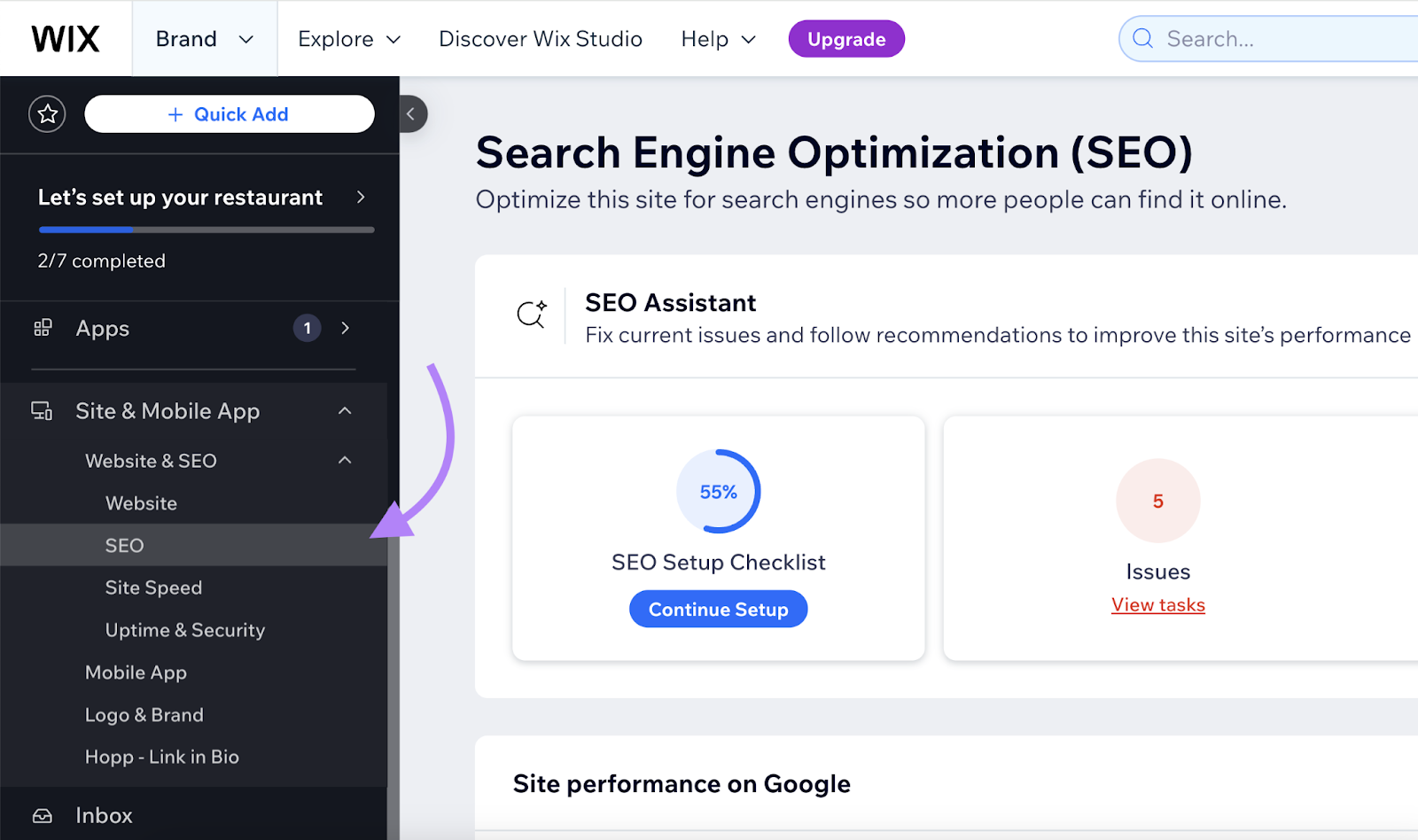Click the SEO Assistant sparkle icon
The image size is (1418, 840).
pos(532,314)
